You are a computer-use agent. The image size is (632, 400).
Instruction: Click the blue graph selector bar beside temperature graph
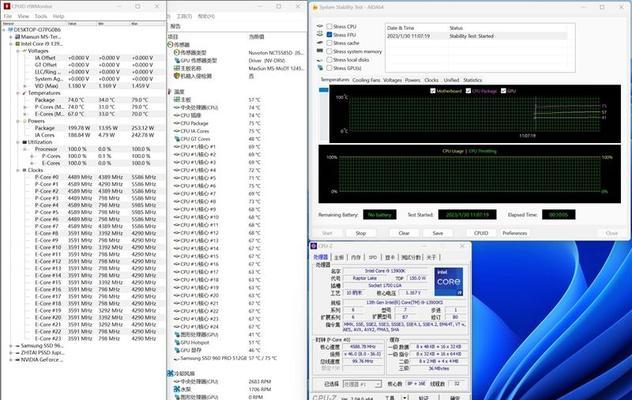pyautogui.click(x=324, y=90)
